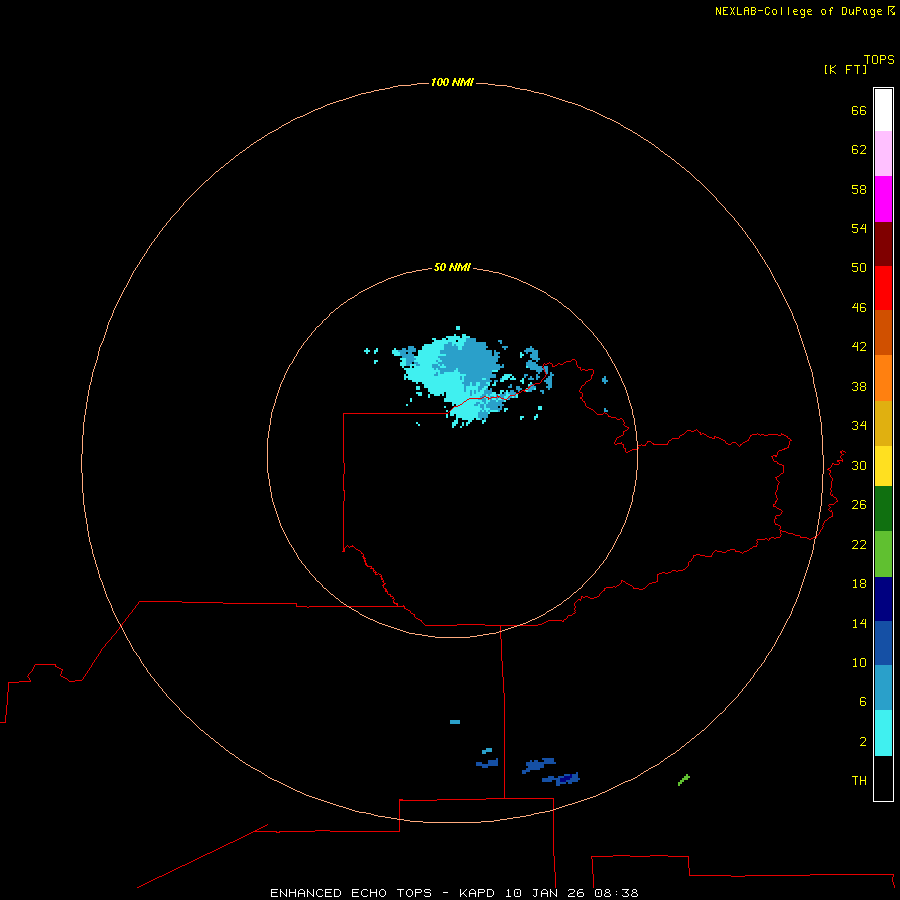Click the [K FT] units label

coord(845,69)
